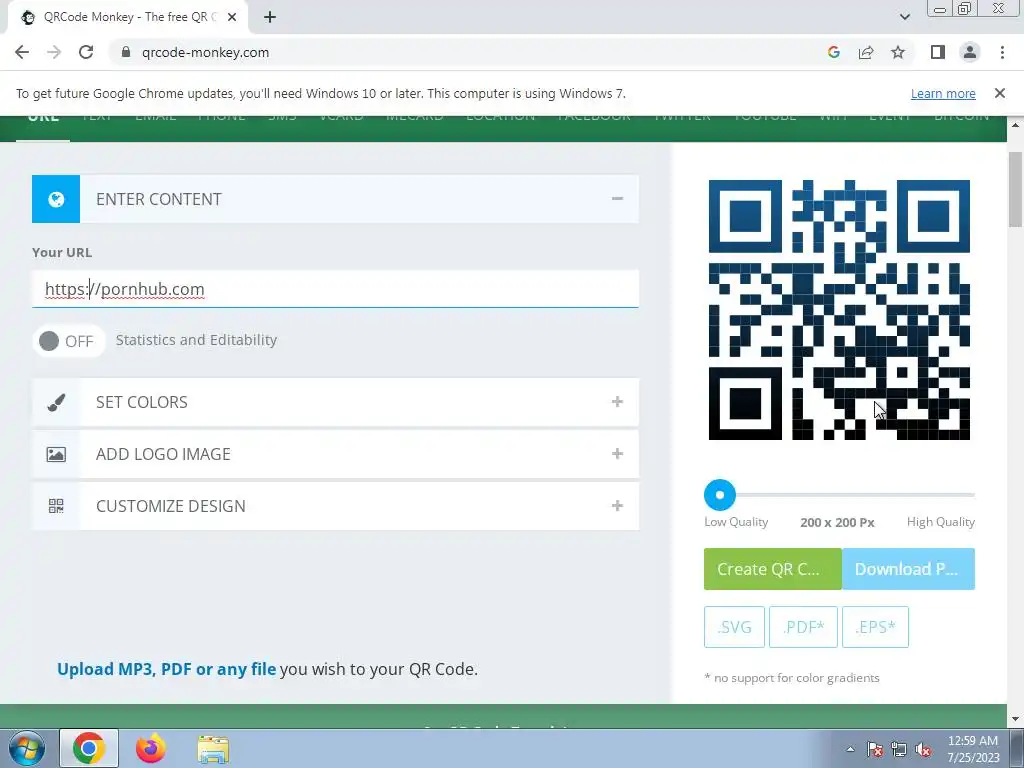Click the globe icon beside Enter Content
The width and height of the screenshot is (1024, 768).
56,199
